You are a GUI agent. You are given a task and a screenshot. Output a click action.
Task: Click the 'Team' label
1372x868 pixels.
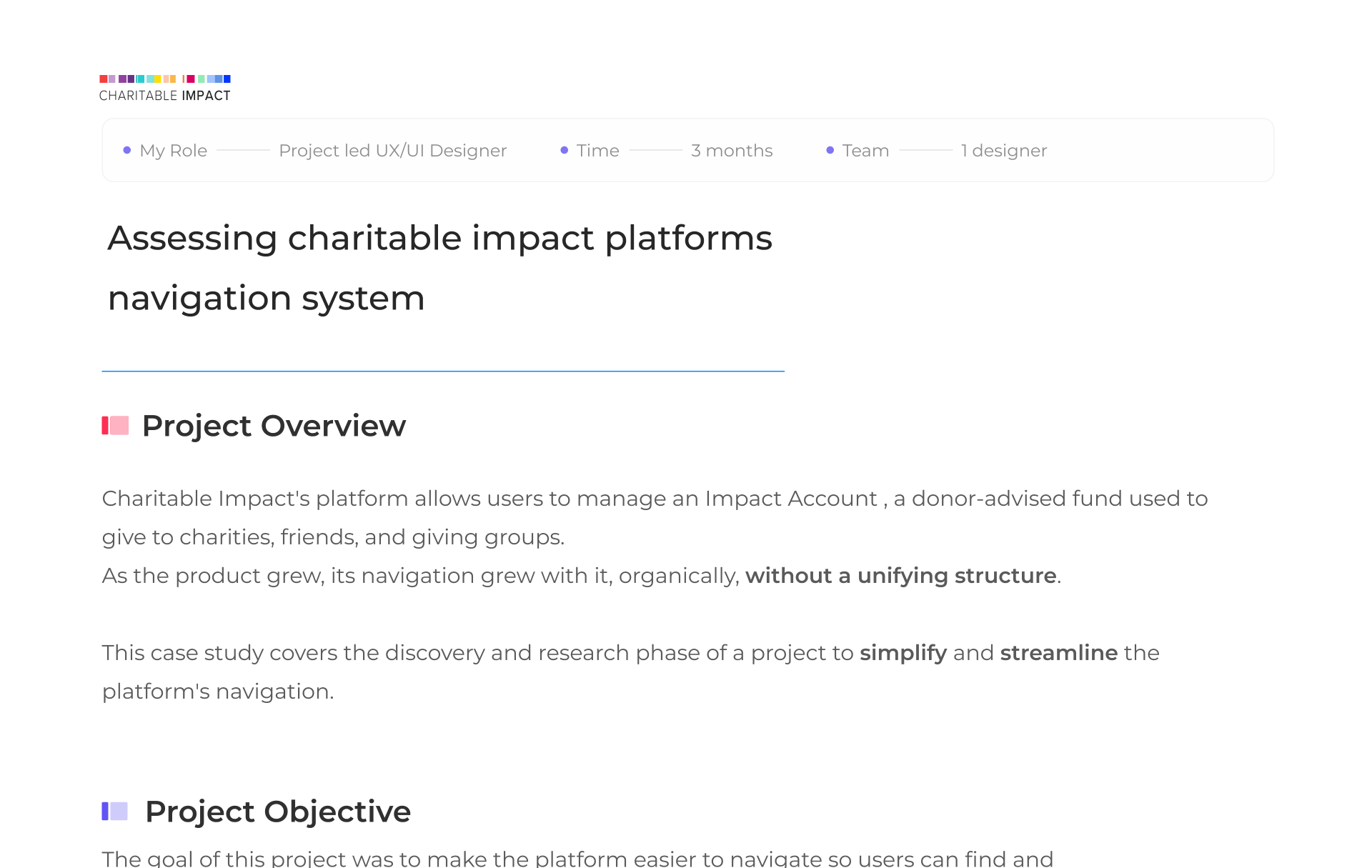866,151
